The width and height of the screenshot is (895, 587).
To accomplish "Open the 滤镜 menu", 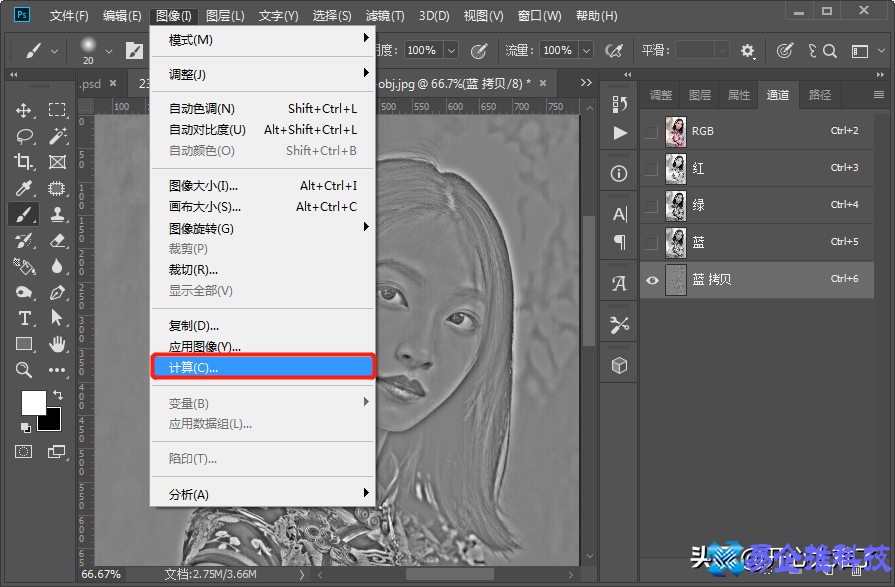I will 385,14.
